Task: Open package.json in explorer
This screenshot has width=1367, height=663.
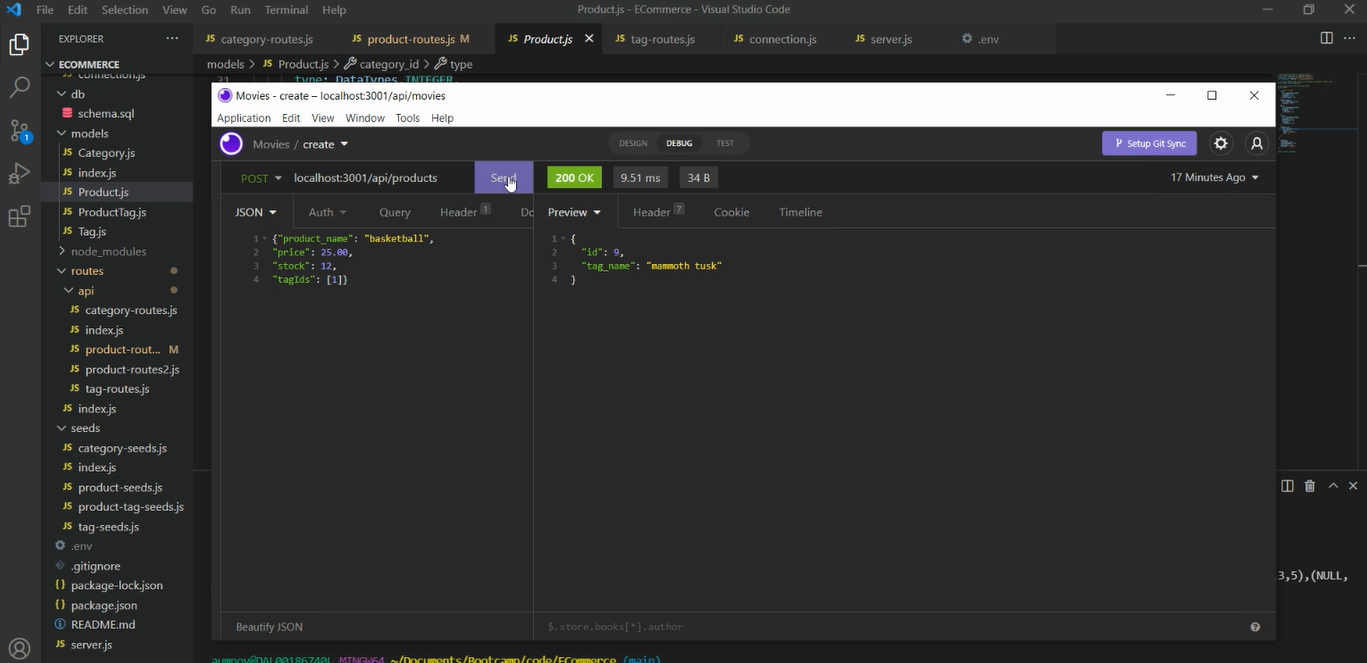Action: pos(104,605)
